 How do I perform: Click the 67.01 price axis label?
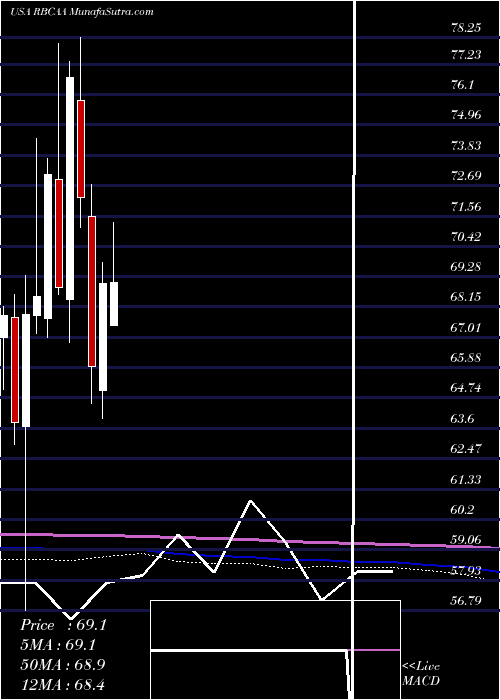466,328
